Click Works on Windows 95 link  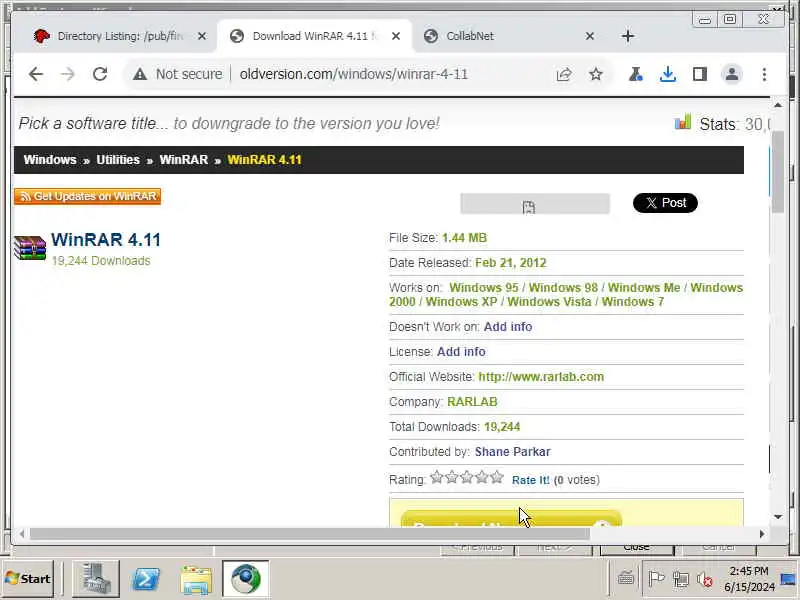pos(483,288)
